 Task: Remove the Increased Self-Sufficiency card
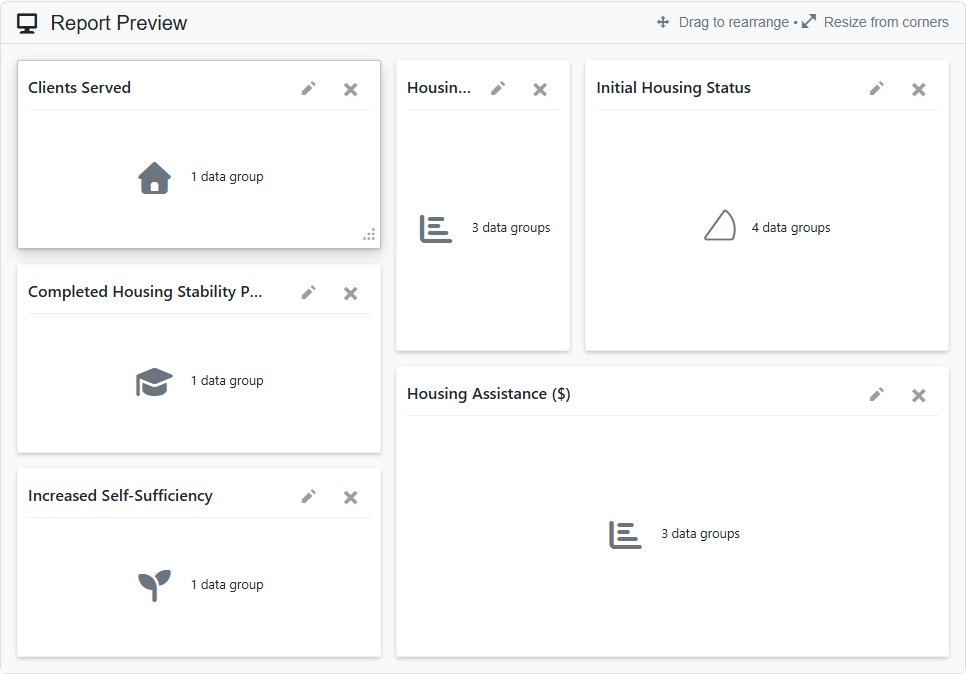tap(351, 497)
